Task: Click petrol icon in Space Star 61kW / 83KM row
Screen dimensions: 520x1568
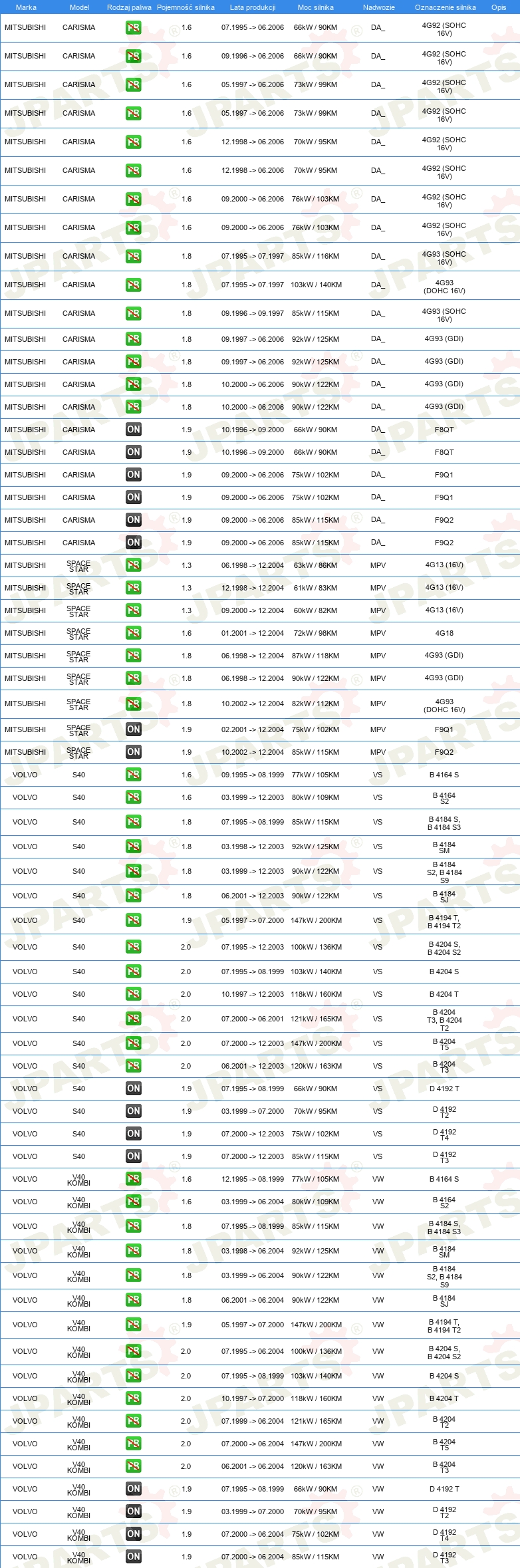Action: click(x=134, y=588)
